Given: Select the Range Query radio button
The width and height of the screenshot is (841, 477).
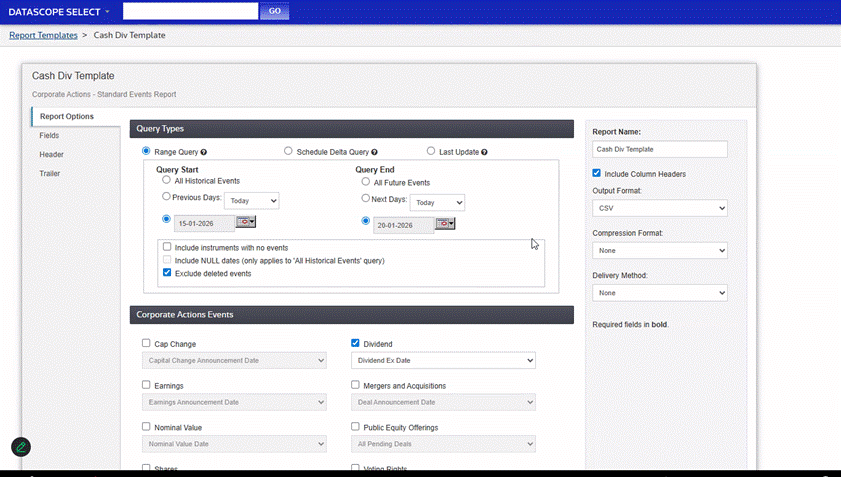Looking at the screenshot, I should pos(146,151).
